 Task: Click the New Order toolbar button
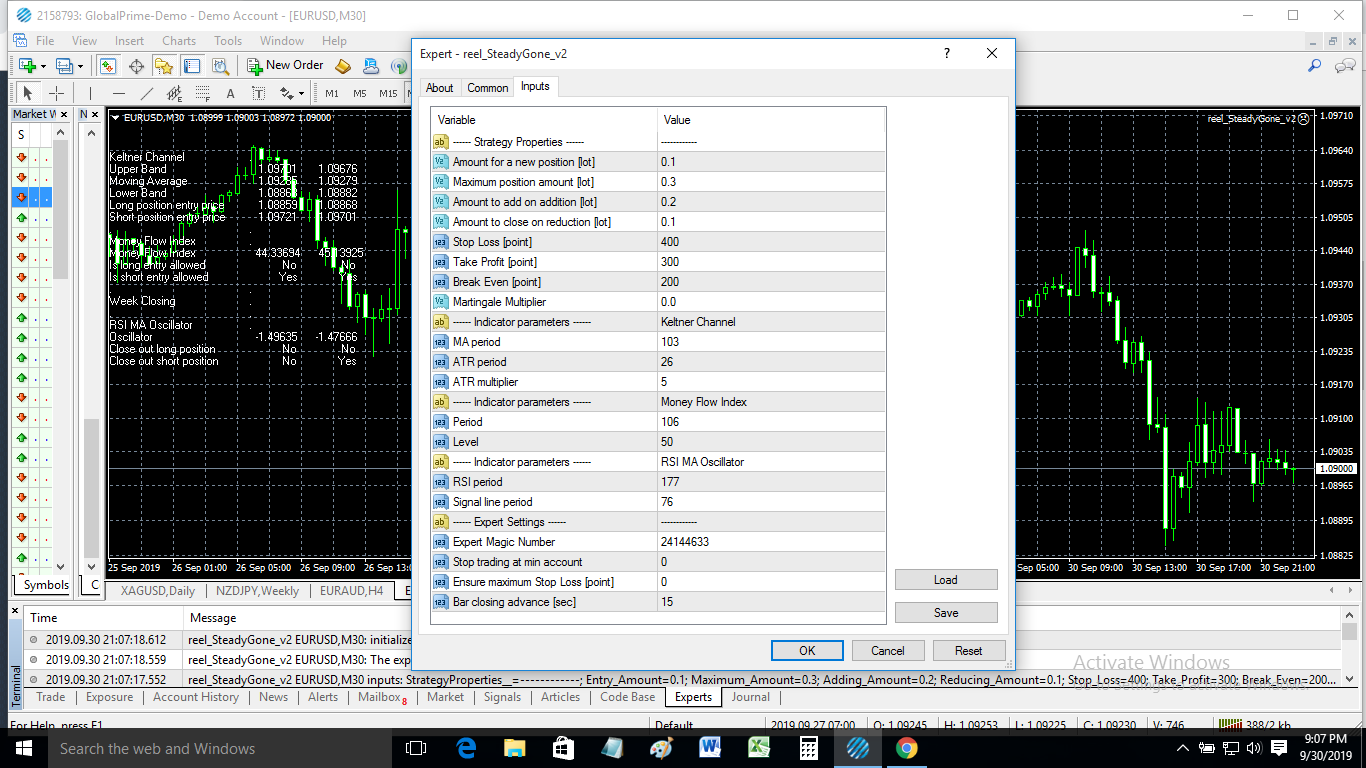click(286, 66)
